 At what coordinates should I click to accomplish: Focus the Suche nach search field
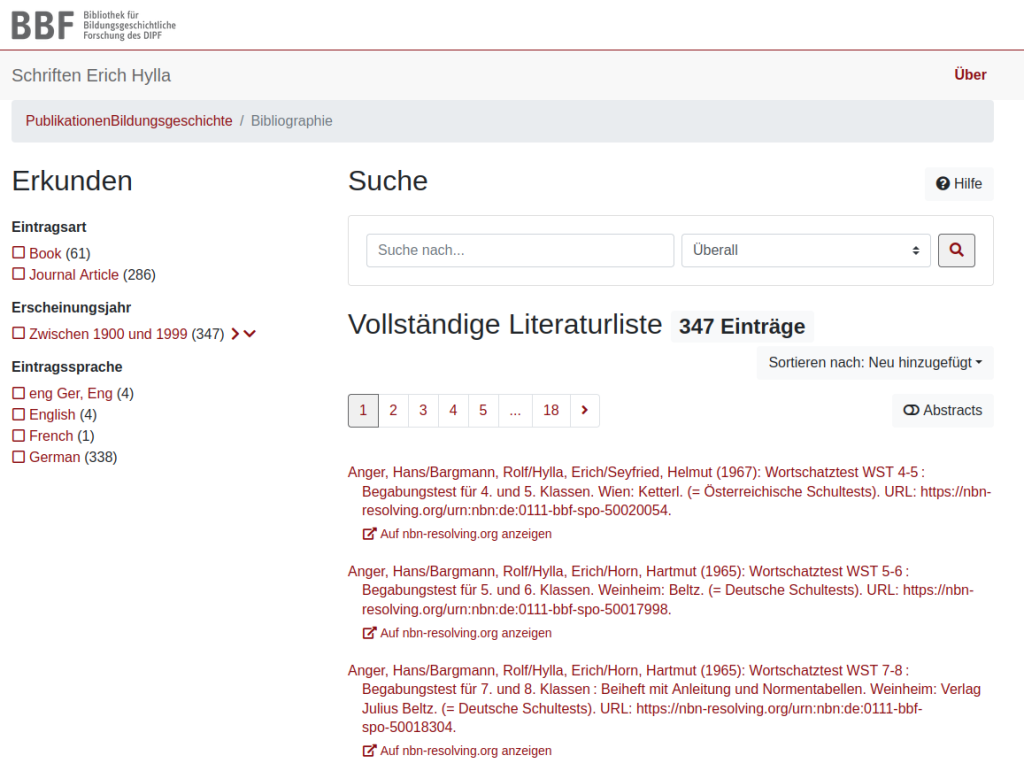pyautogui.click(x=520, y=250)
